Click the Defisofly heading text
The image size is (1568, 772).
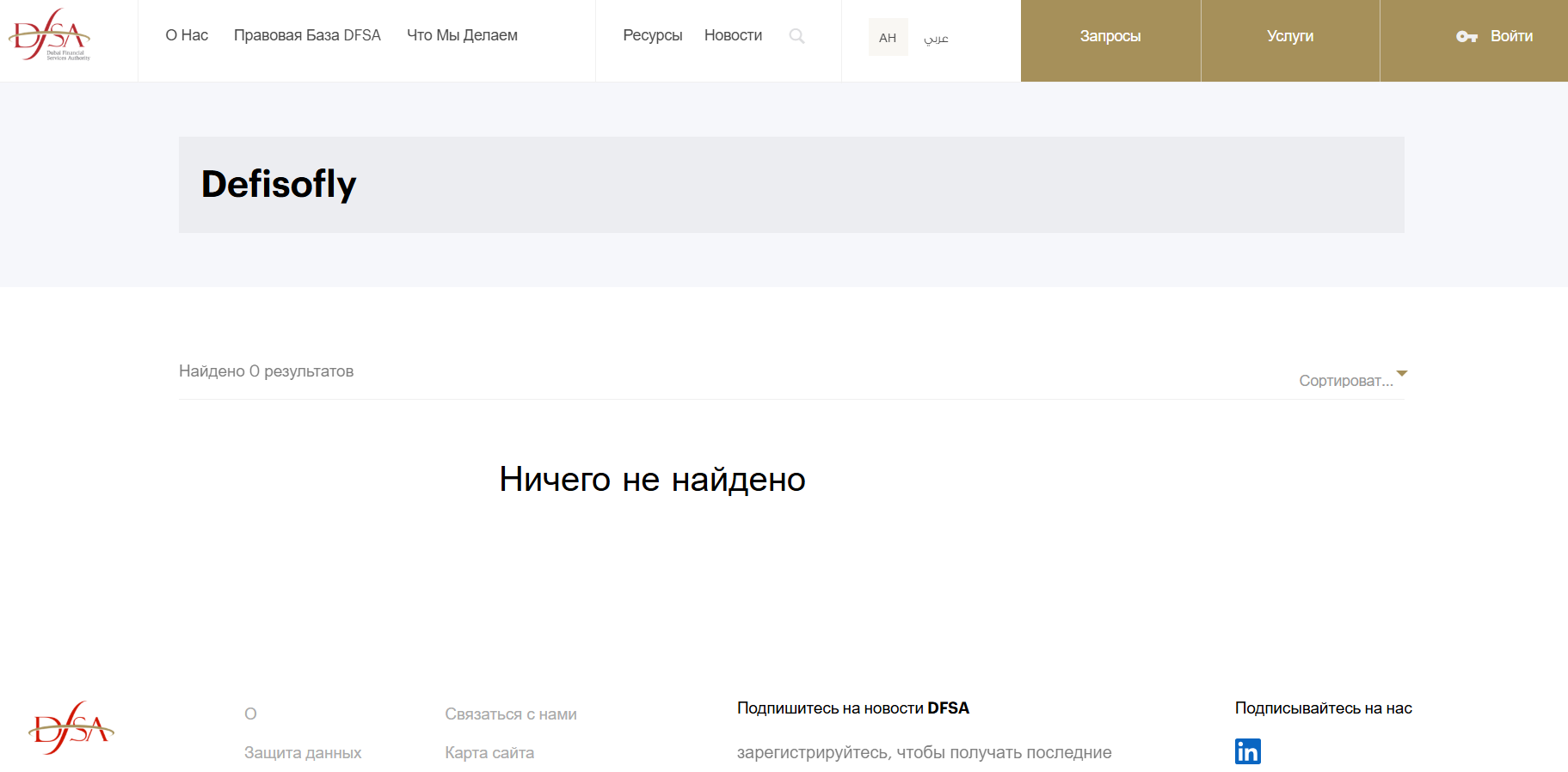click(x=279, y=184)
